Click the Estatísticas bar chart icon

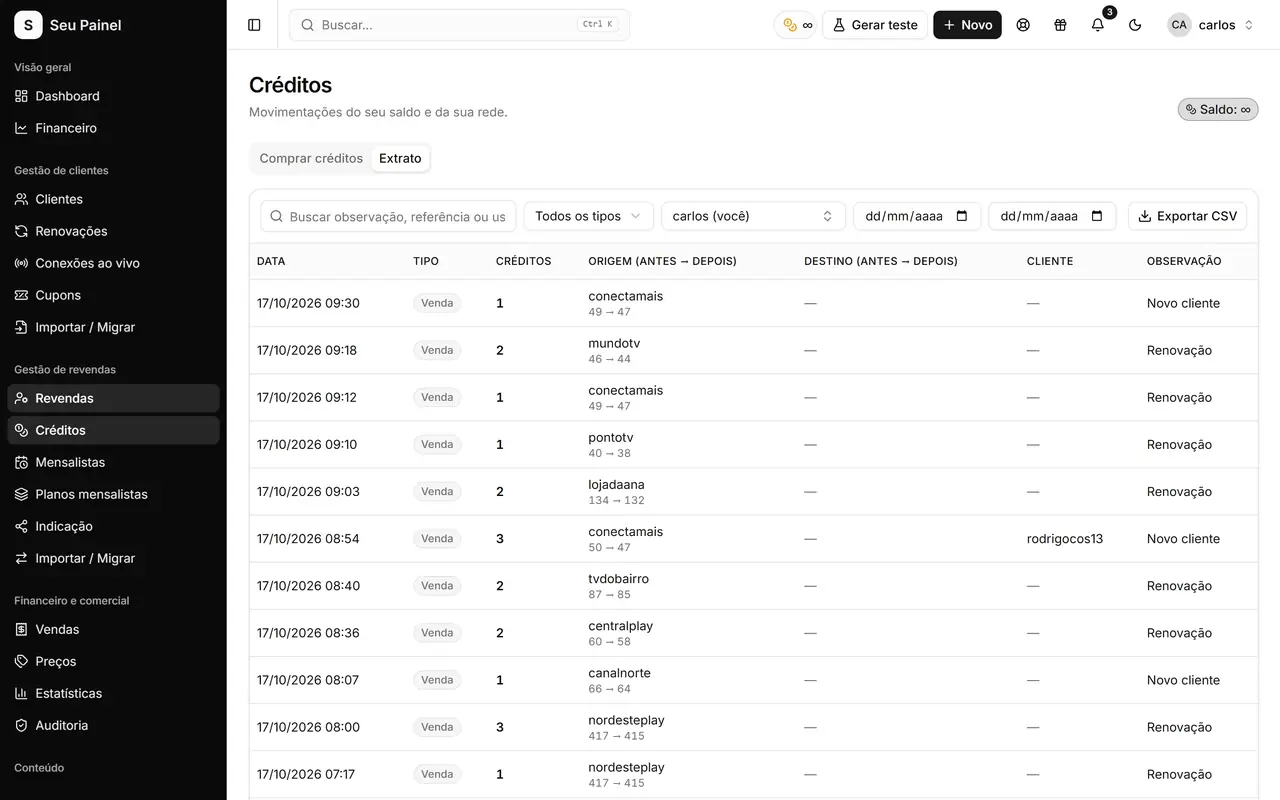[x=21, y=693]
